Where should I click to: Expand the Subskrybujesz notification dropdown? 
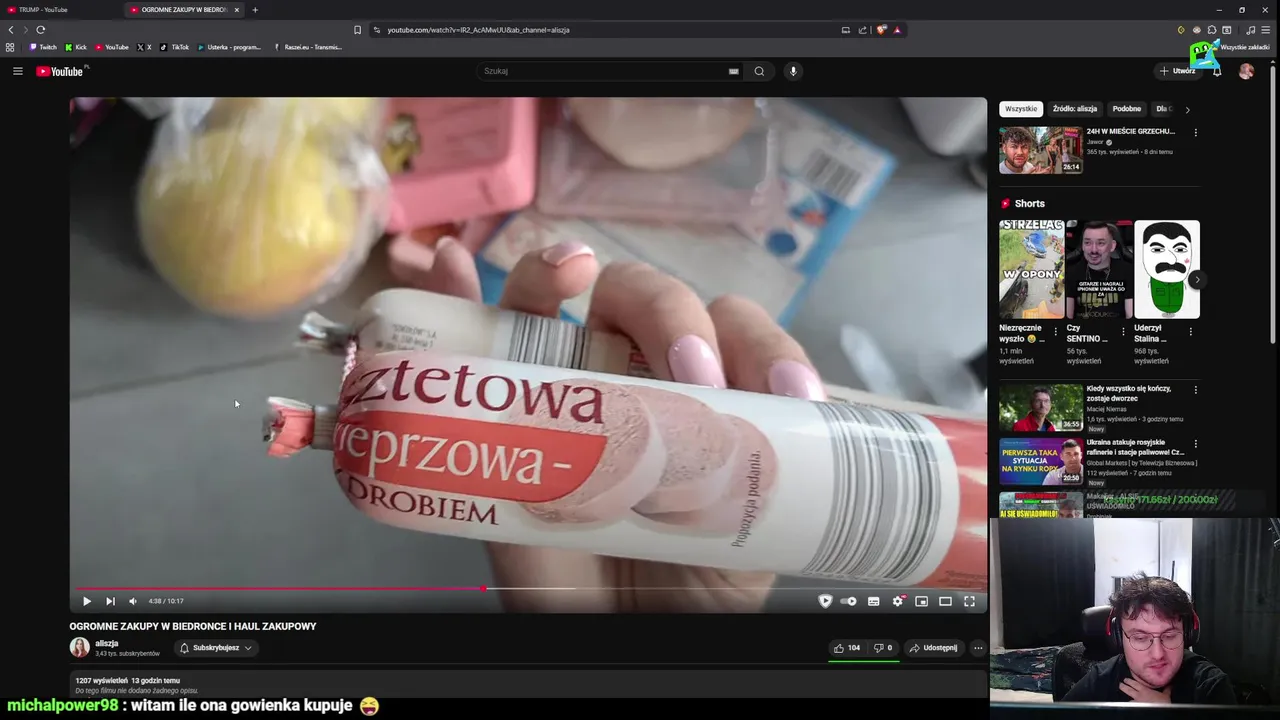[x=216, y=648]
